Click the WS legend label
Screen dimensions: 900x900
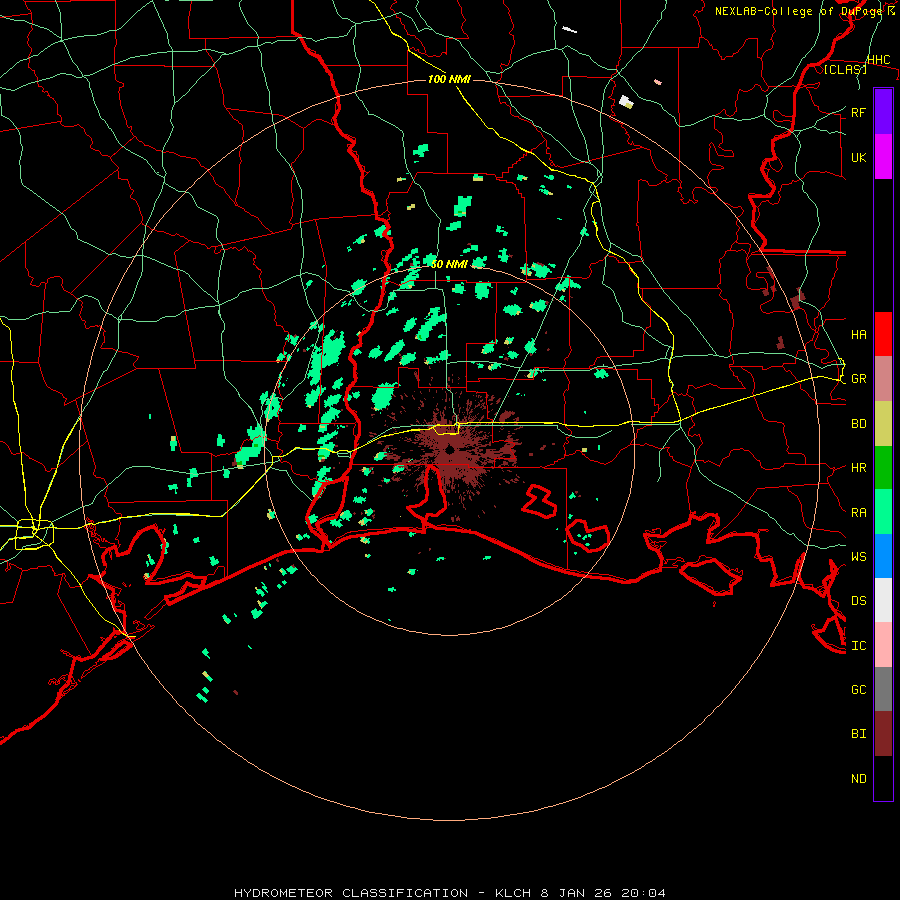pos(858,557)
